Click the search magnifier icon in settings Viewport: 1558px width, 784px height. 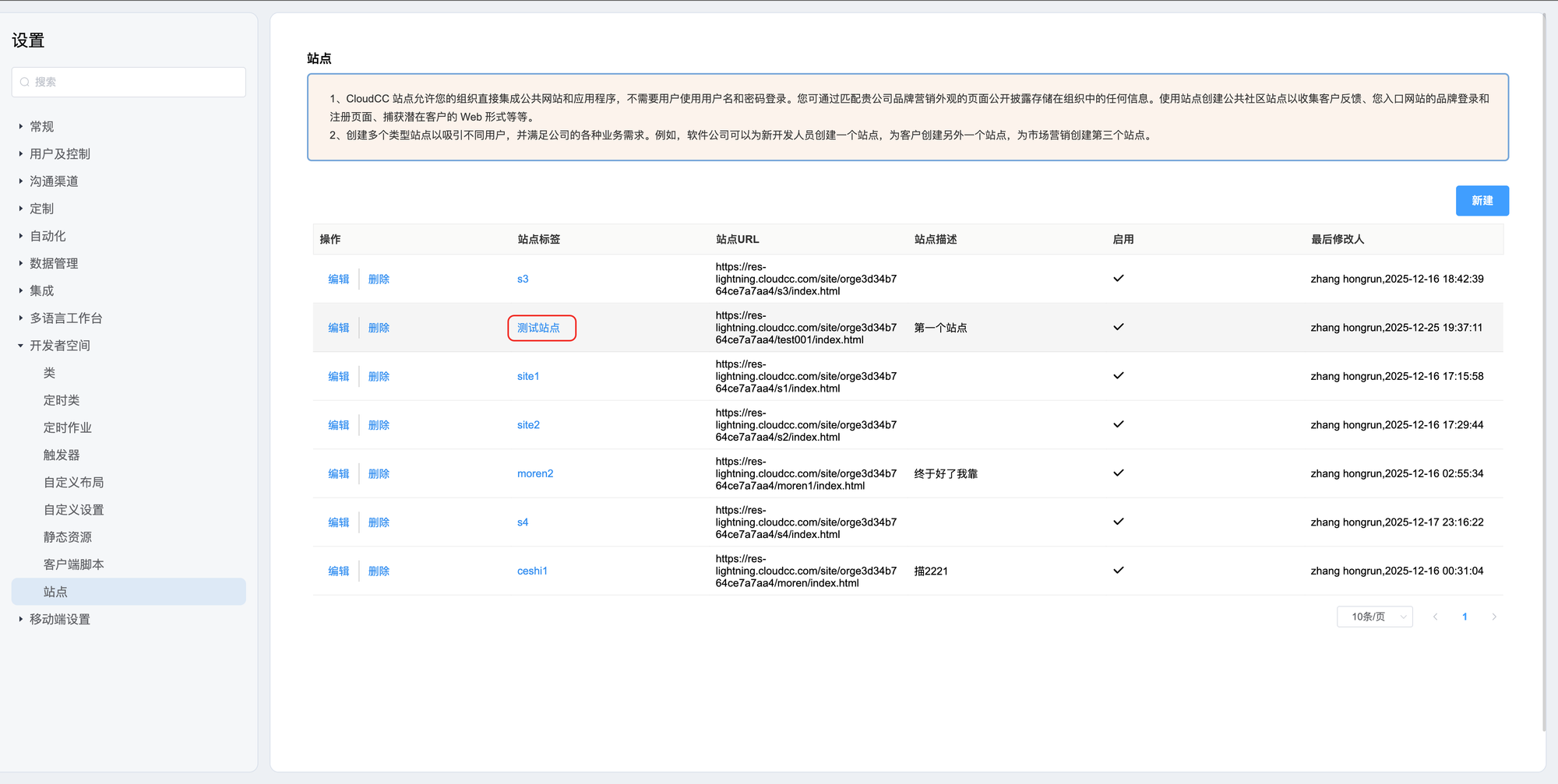tap(25, 82)
